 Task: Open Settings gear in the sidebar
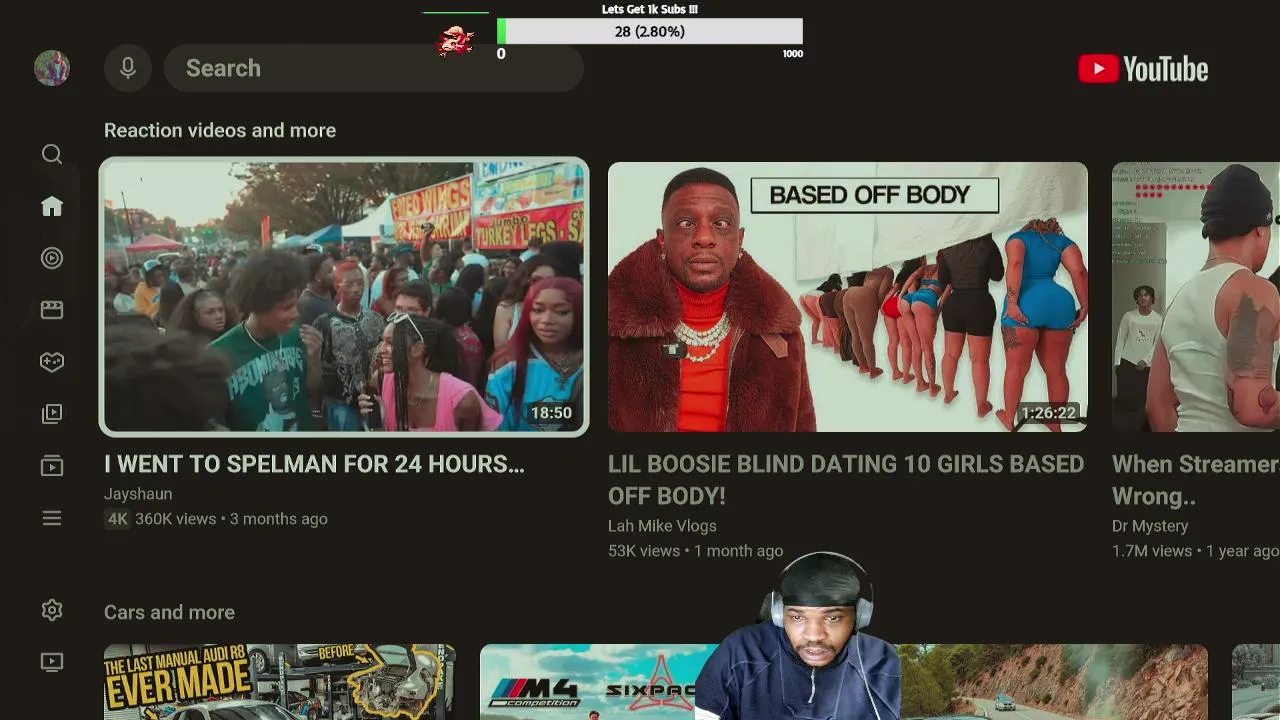click(52, 610)
